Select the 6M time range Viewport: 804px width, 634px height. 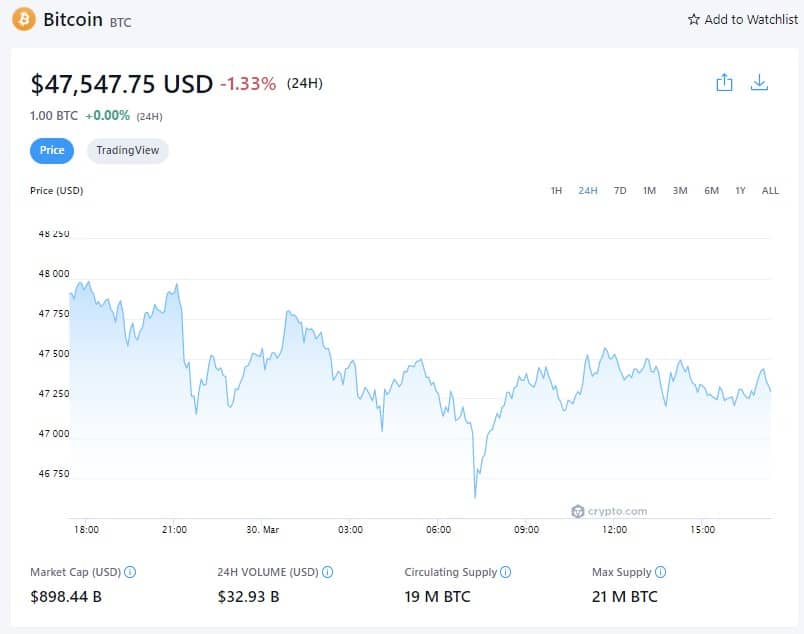711,190
